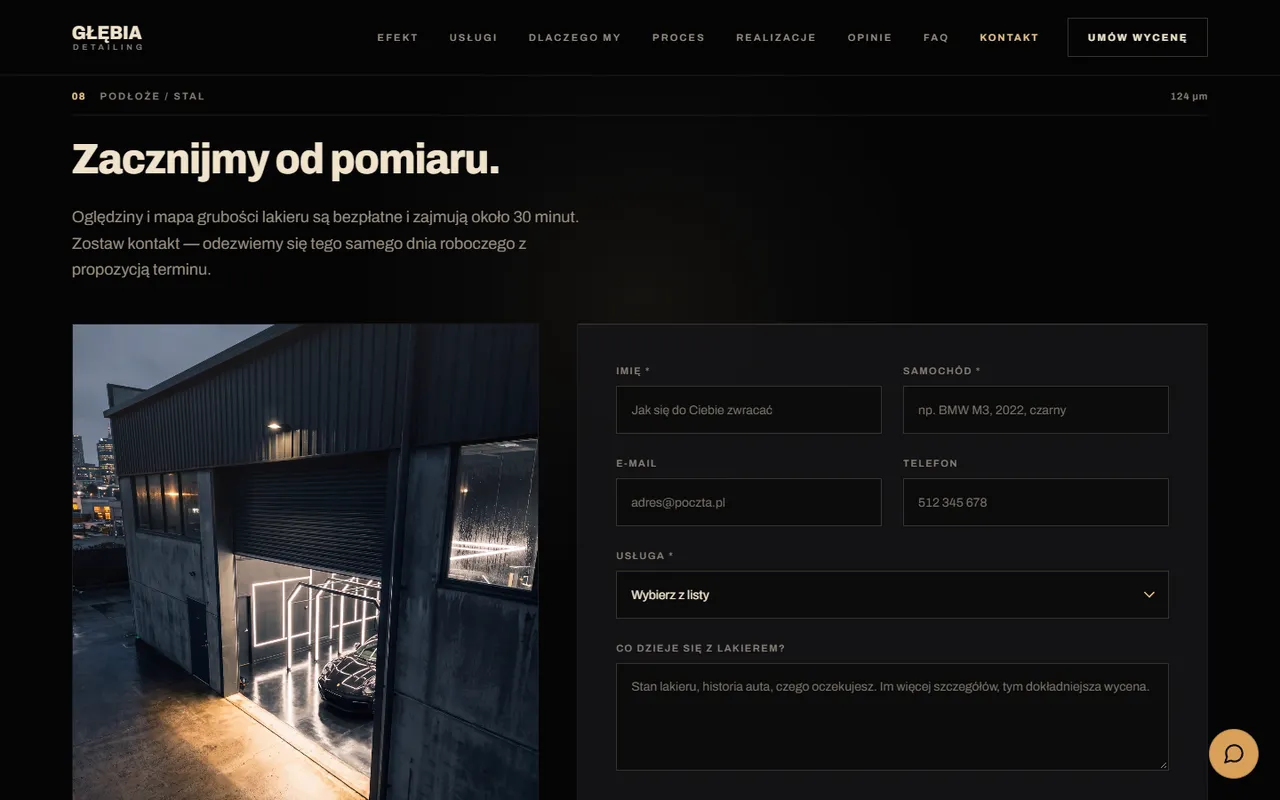Open the chat bubble widget
Viewport: 1280px width, 800px height.
[x=1233, y=753]
